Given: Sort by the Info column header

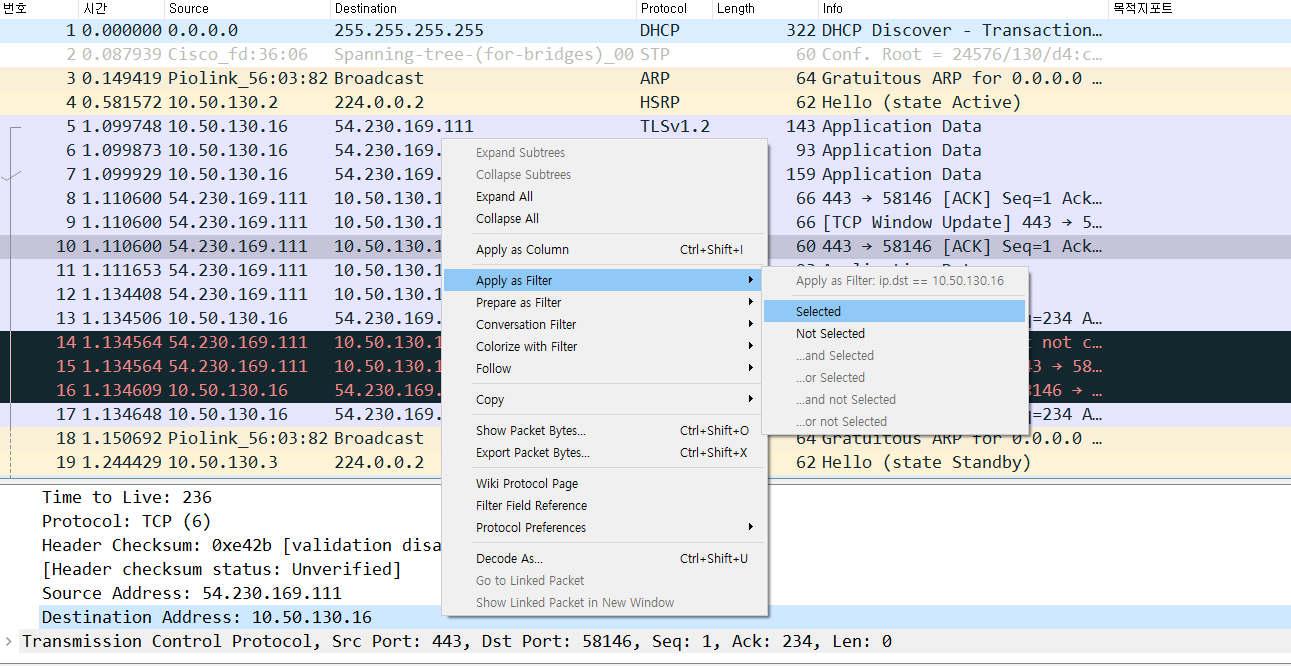Looking at the screenshot, I should [963, 8].
